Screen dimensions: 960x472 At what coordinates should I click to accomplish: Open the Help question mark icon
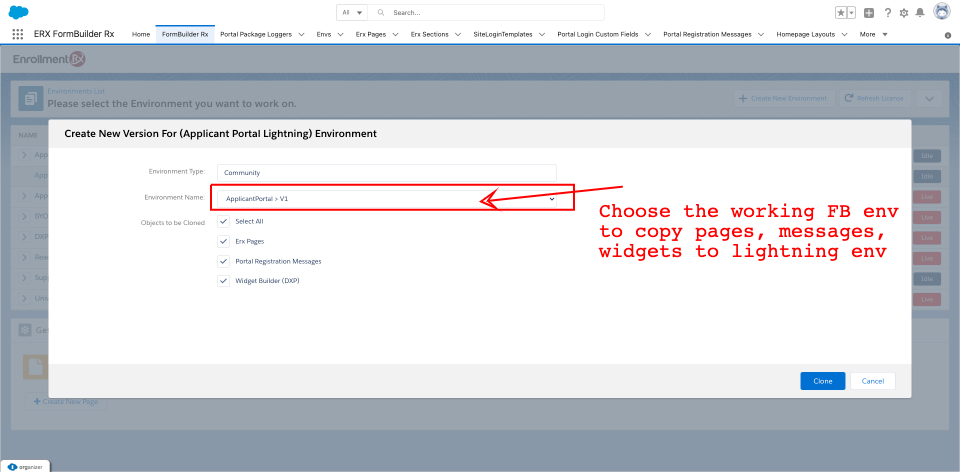[x=887, y=13]
